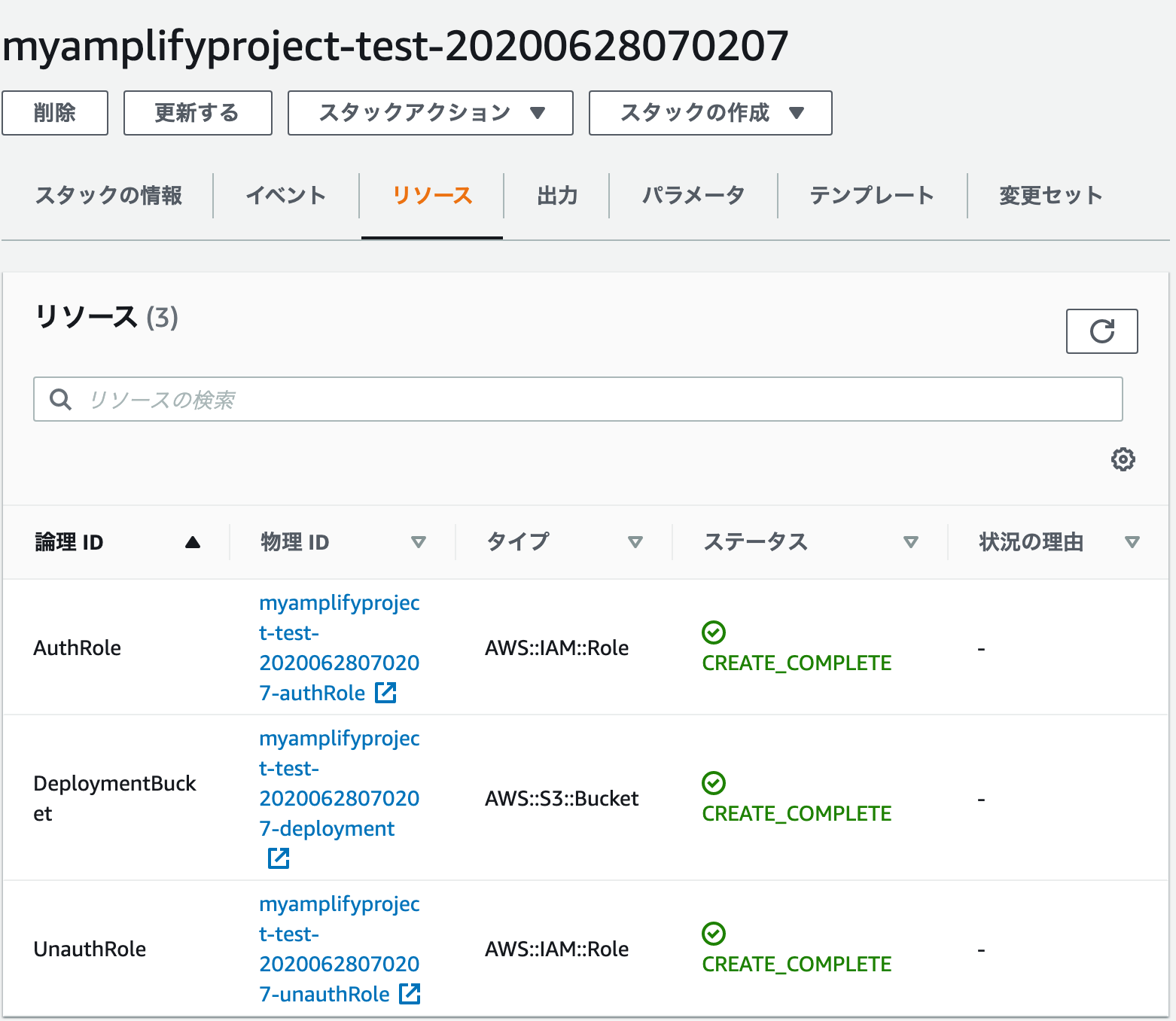
Task: Click the ステータス column header label
Action: point(756,542)
